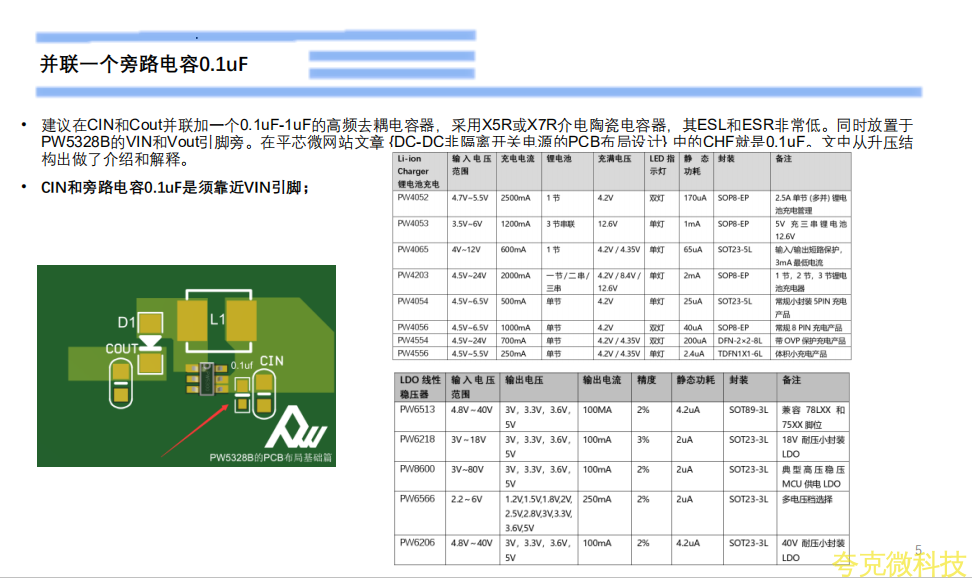Select the PW6513 row in the LDO table
Screen dimensions: 972x578
click(418, 409)
